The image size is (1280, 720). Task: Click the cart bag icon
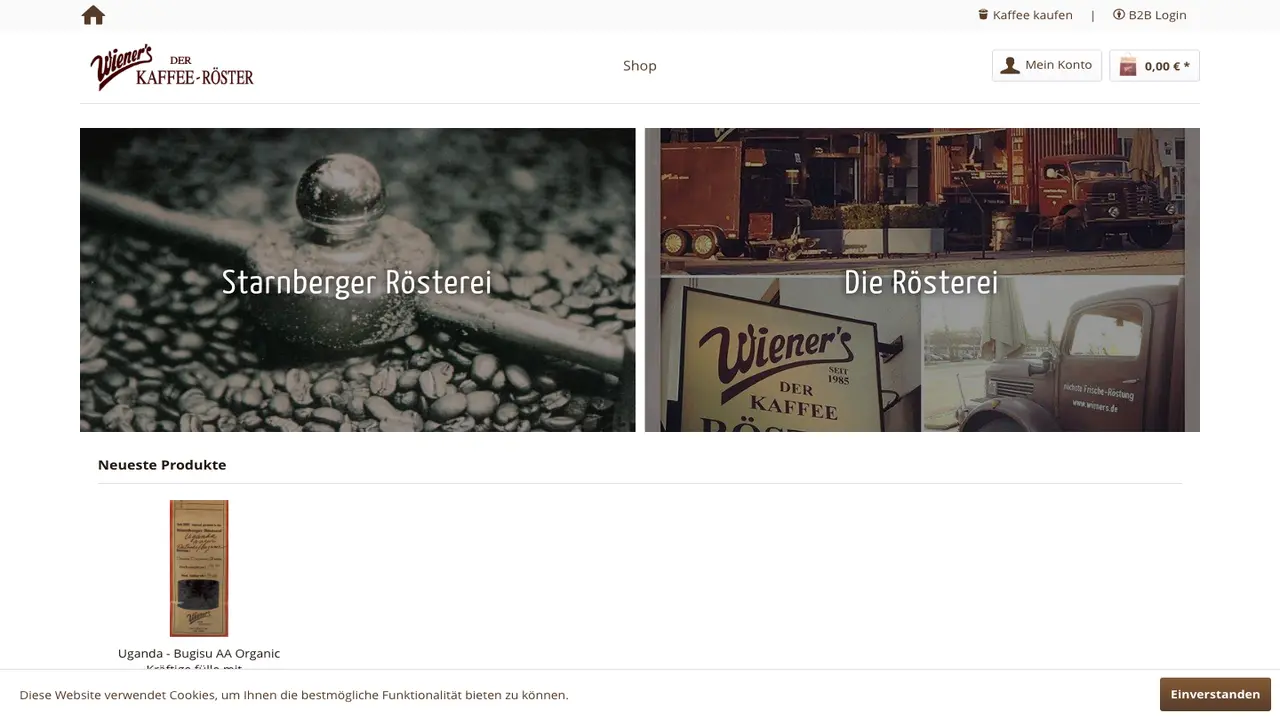point(1128,66)
